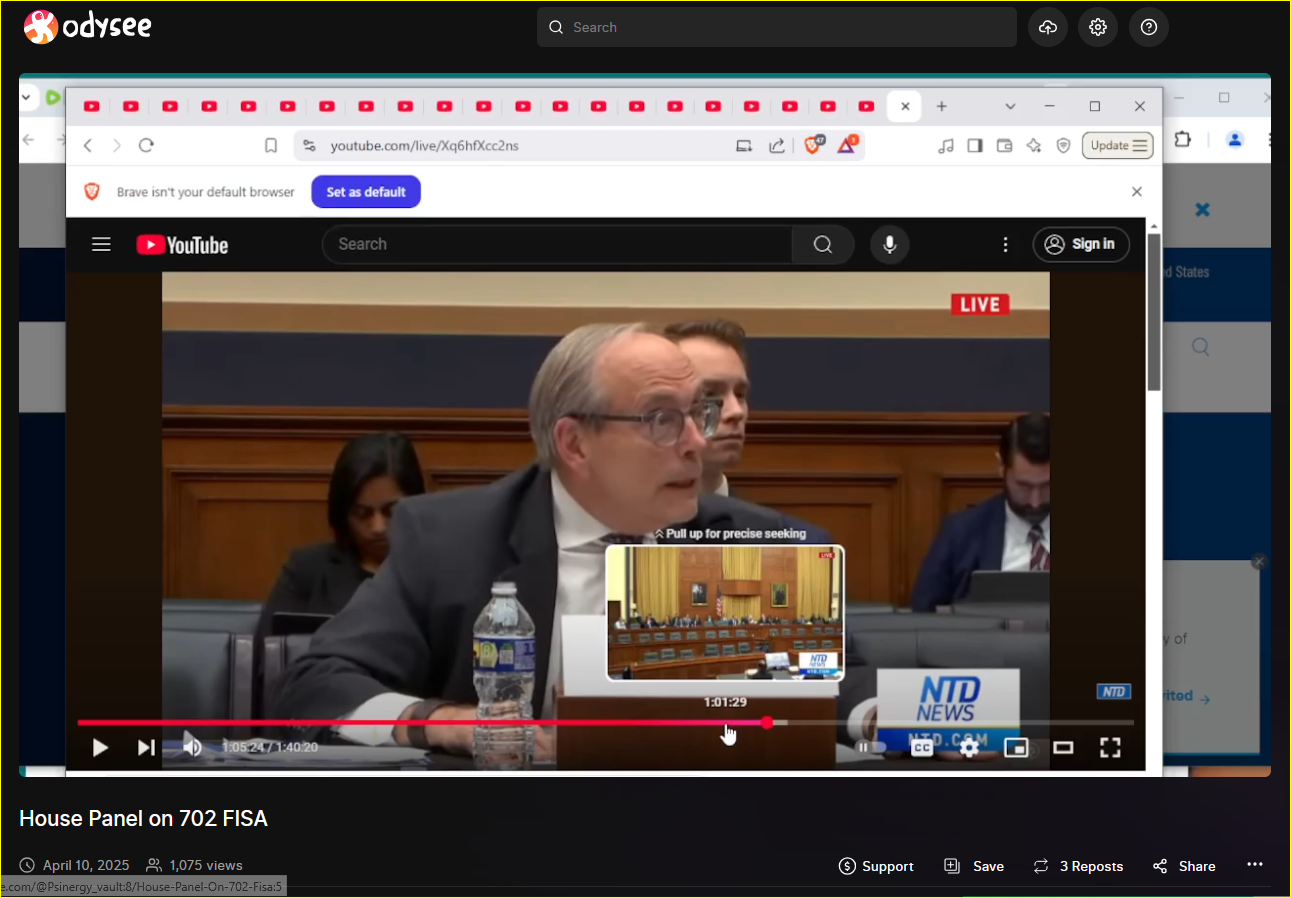Open the Odysee home logo

(x=88, y=27)
